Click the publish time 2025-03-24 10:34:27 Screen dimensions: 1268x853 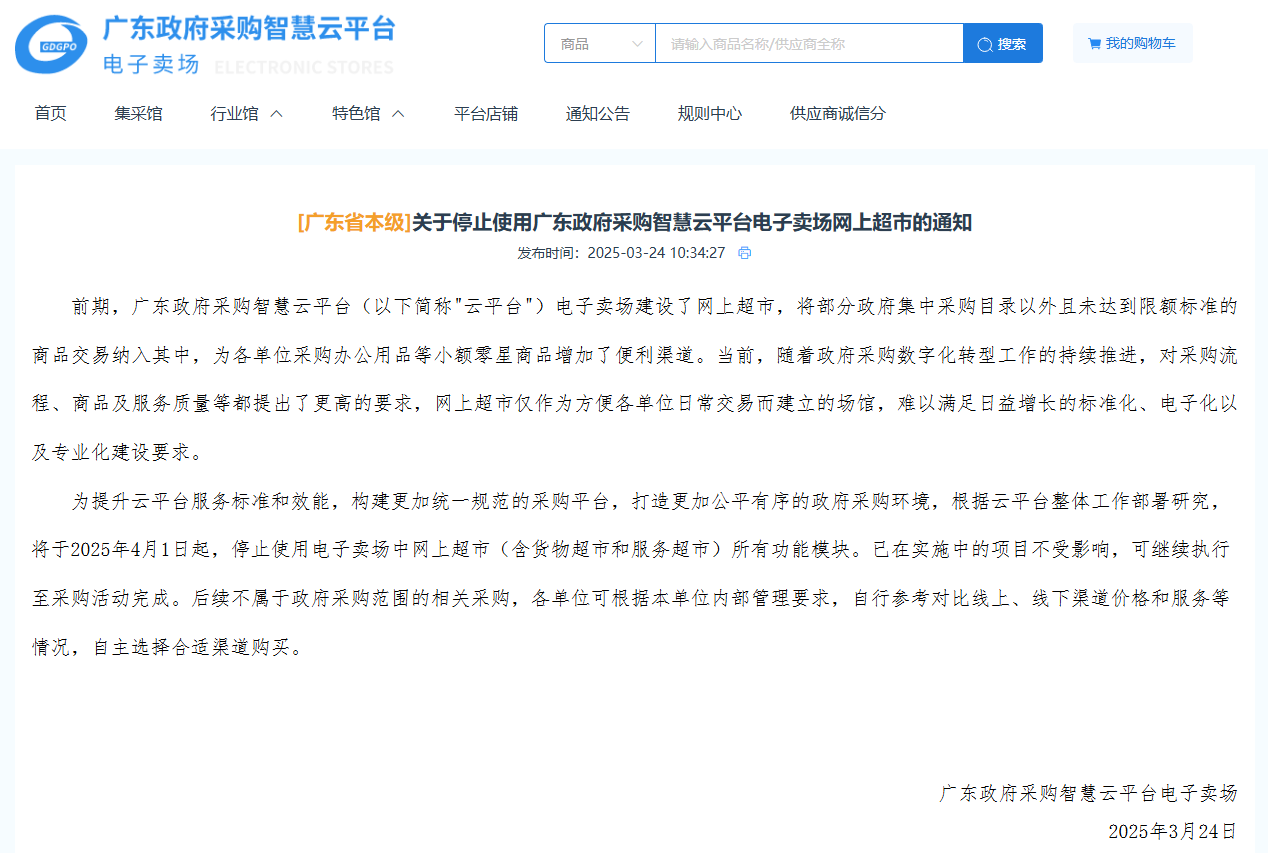(x=655, y=253)
